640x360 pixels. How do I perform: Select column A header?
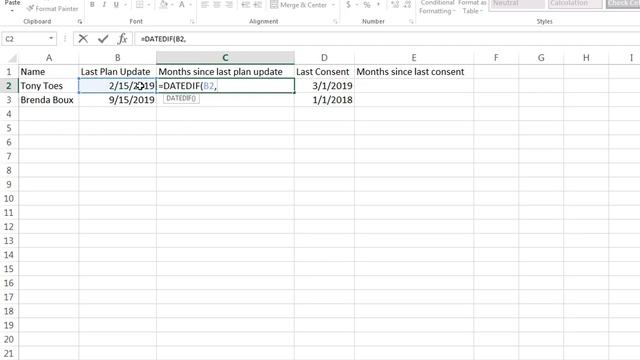click(x=49, y=58)
